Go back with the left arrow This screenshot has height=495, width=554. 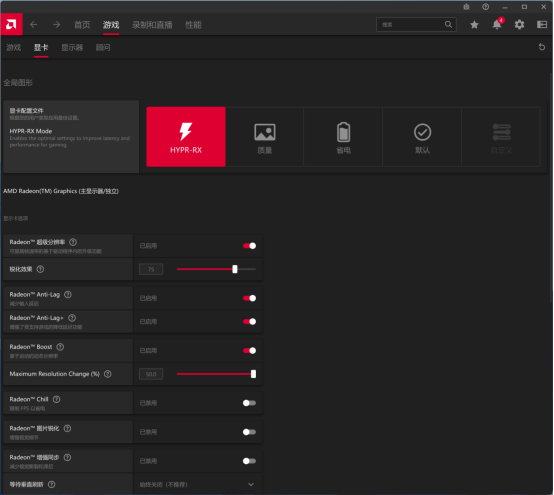(34, 25)
